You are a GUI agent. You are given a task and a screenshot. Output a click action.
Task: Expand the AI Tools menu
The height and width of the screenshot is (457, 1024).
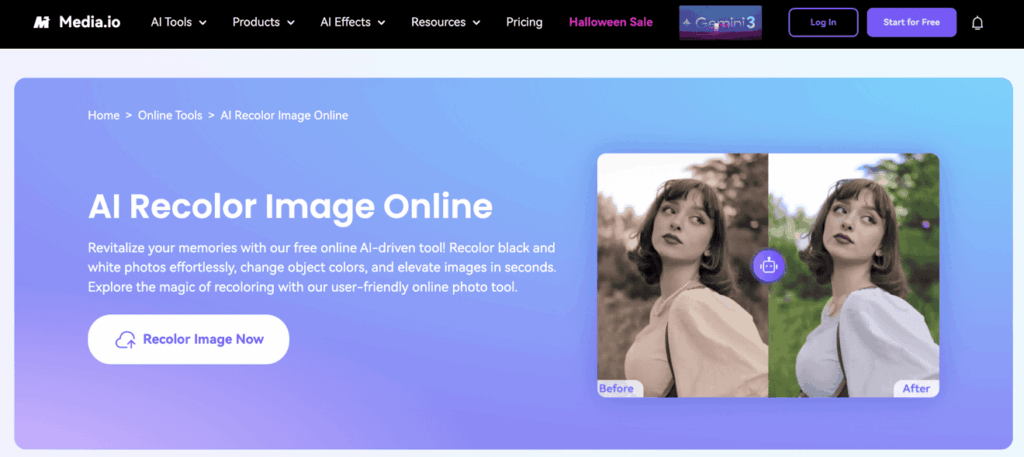(178, 22)
